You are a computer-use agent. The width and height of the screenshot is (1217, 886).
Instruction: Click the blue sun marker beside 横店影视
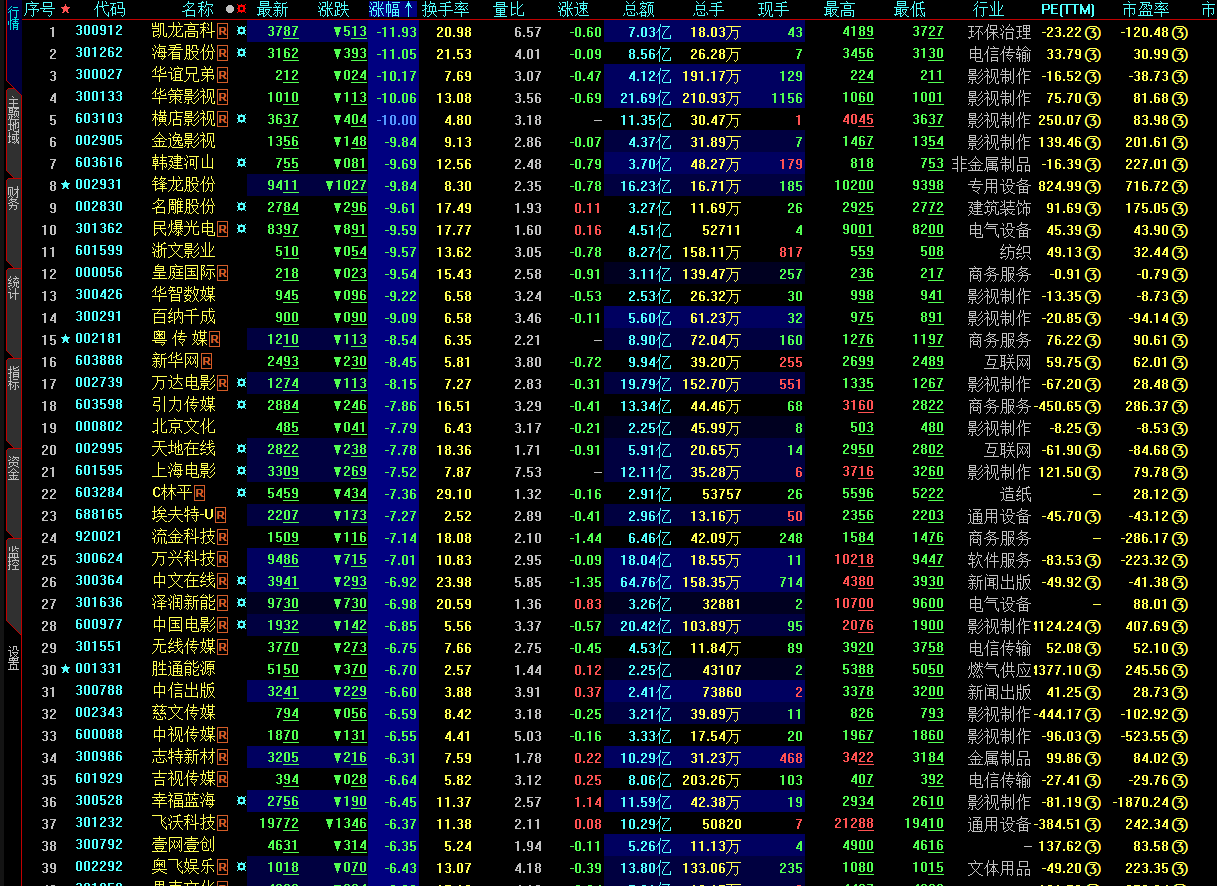[x=241, y=120]
